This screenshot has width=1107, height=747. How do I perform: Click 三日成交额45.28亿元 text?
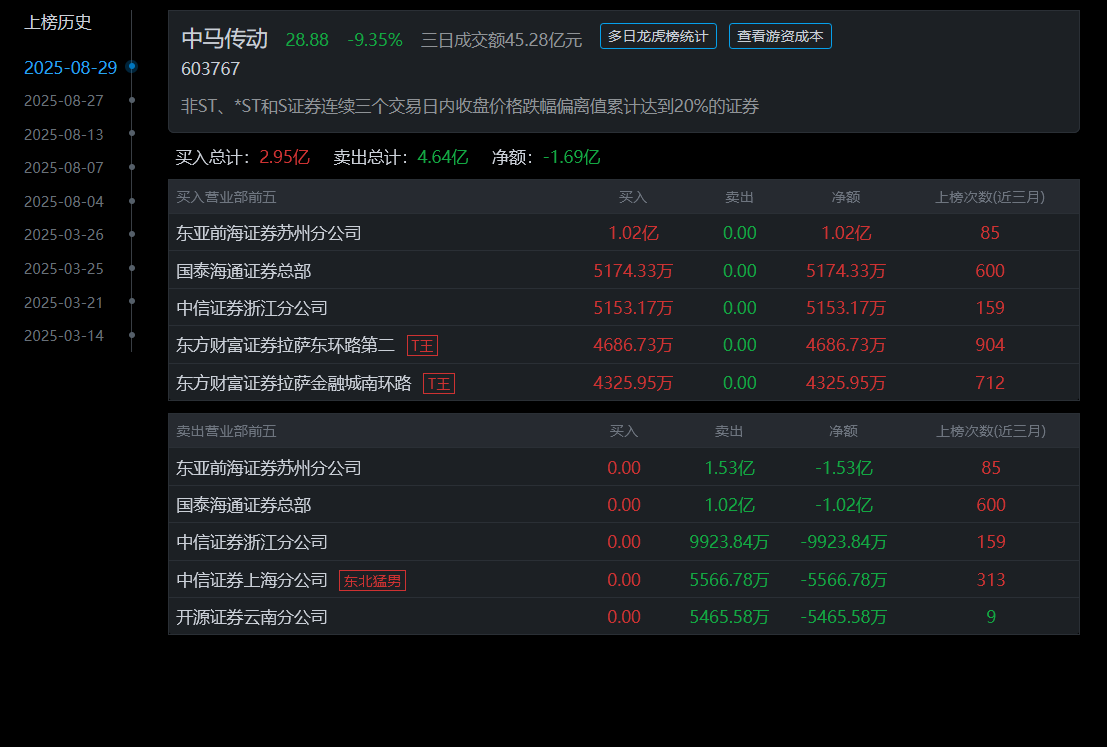pos(501,40)
